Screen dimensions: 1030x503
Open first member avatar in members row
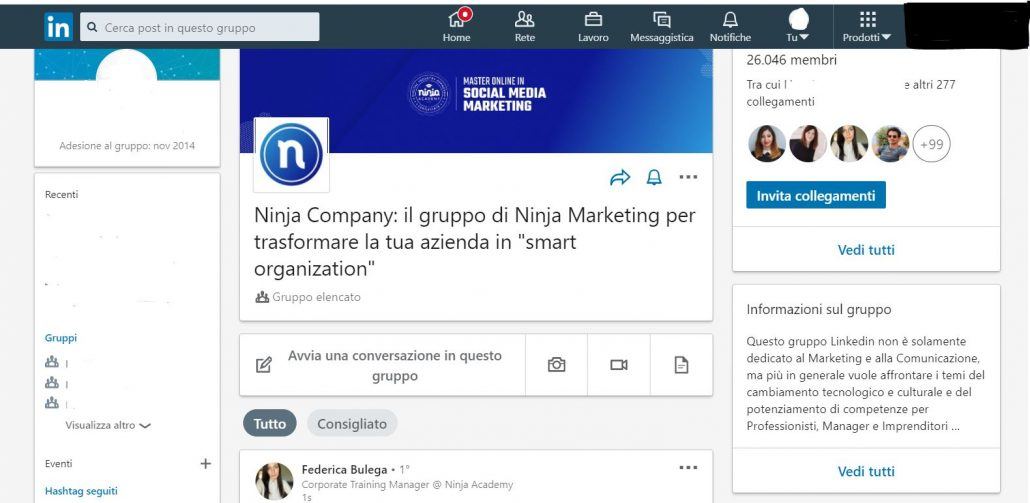tap(767, 144)
